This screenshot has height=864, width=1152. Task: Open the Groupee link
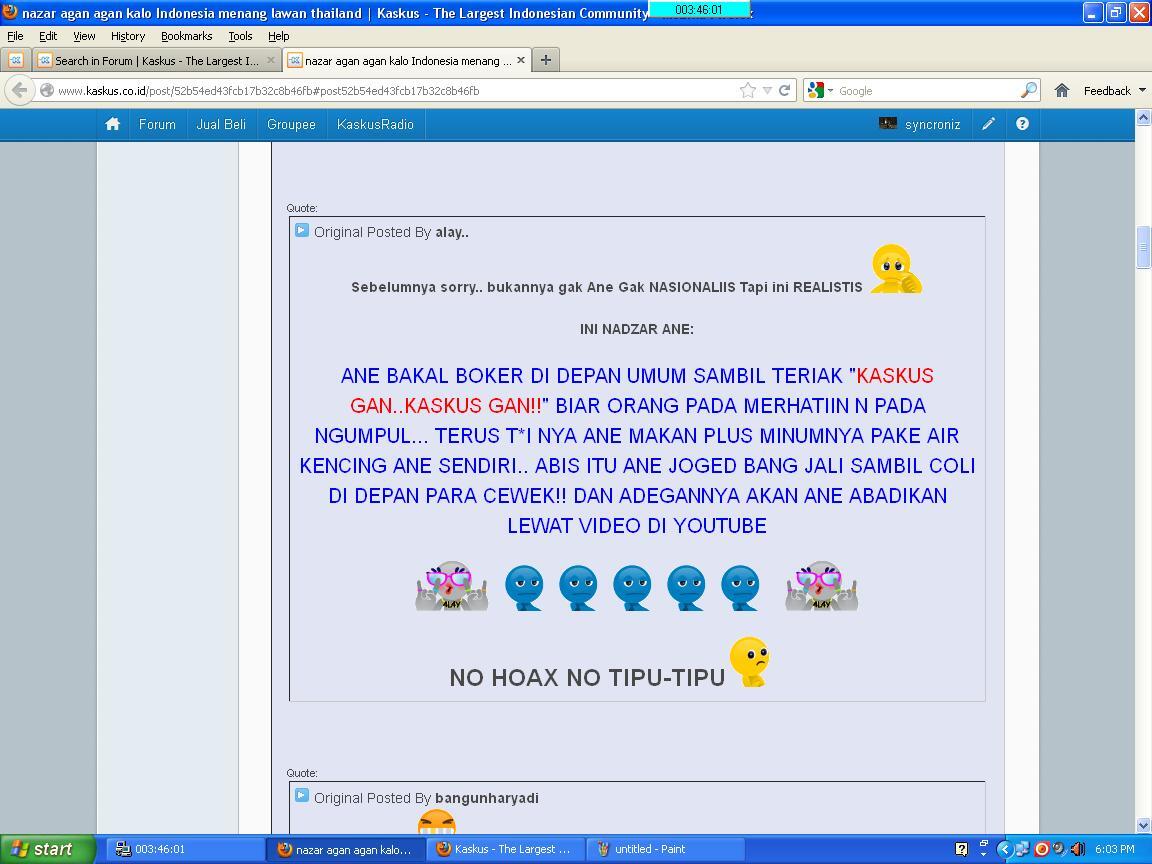(291, 124)
